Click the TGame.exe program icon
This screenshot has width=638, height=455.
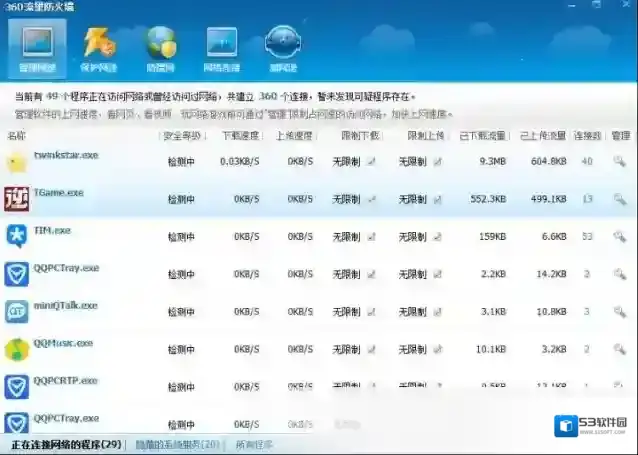(x=17, y=198)
